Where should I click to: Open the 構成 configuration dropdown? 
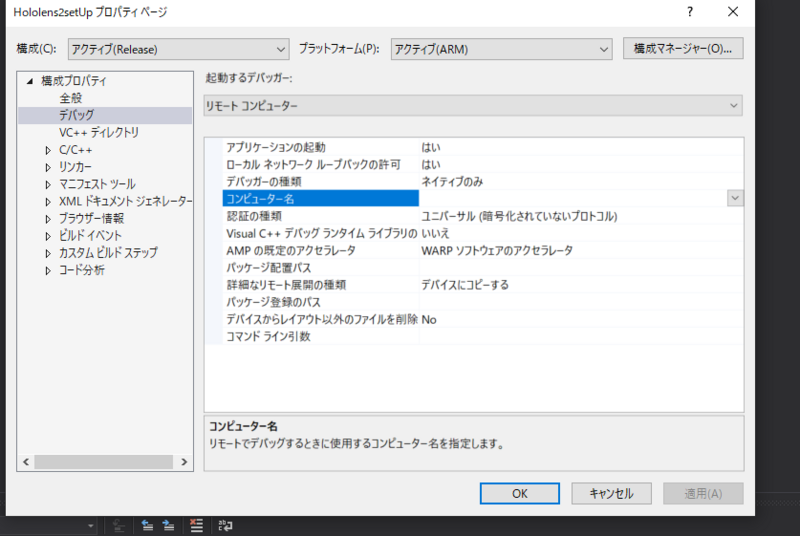[179, 49]
